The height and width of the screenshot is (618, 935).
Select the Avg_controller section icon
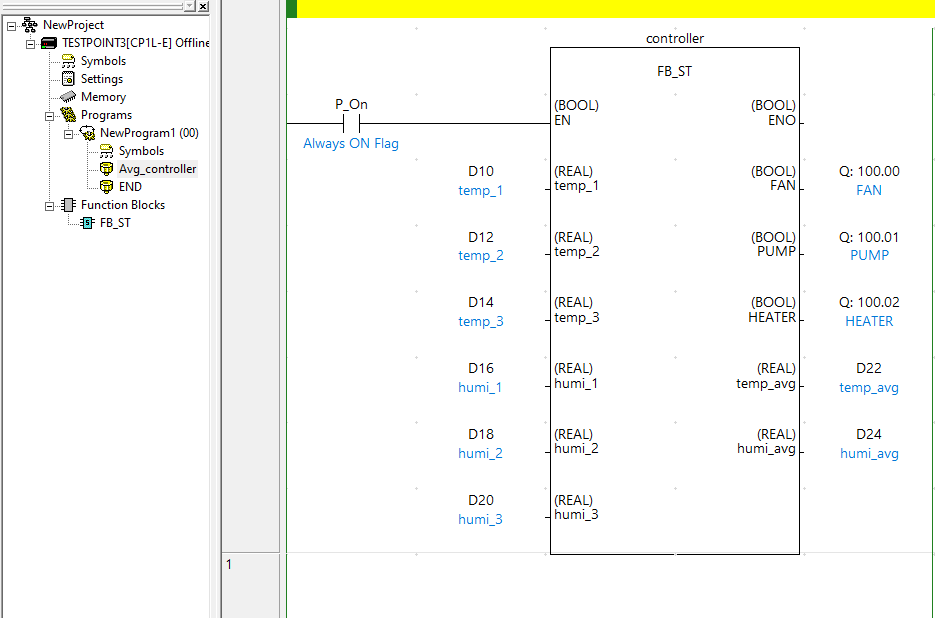point(106,169)
